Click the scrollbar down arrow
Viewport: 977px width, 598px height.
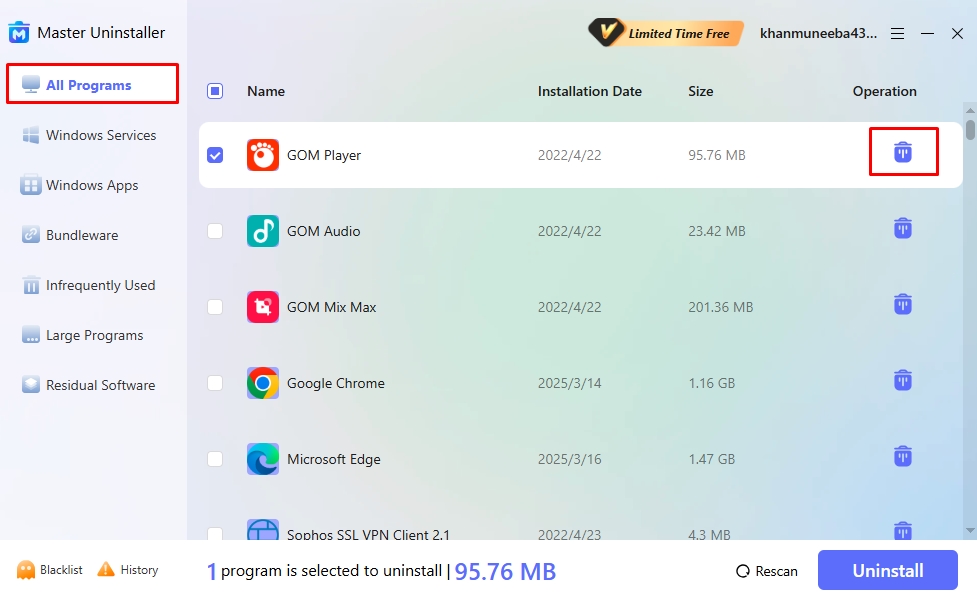tap(970, 531)
